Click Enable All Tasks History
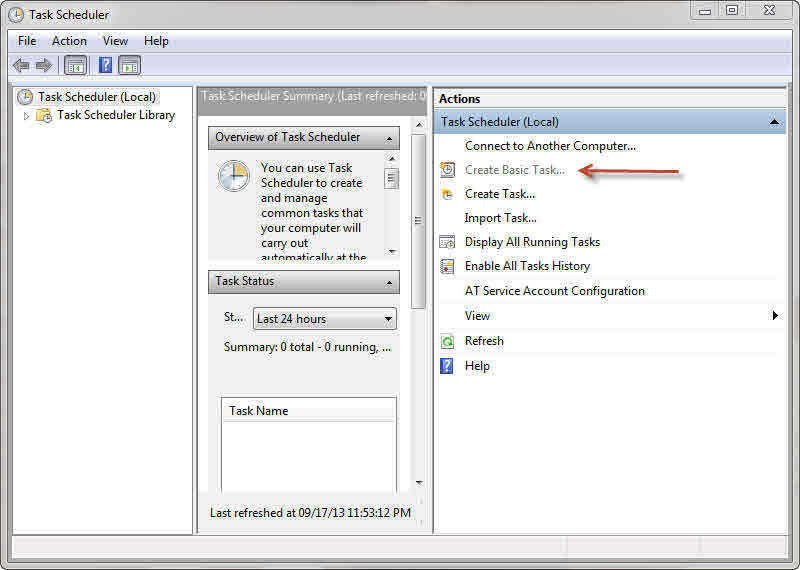Image resolution: width=800 pixels, height=570 pixels. pyautogui.click(x=528, y=266)
